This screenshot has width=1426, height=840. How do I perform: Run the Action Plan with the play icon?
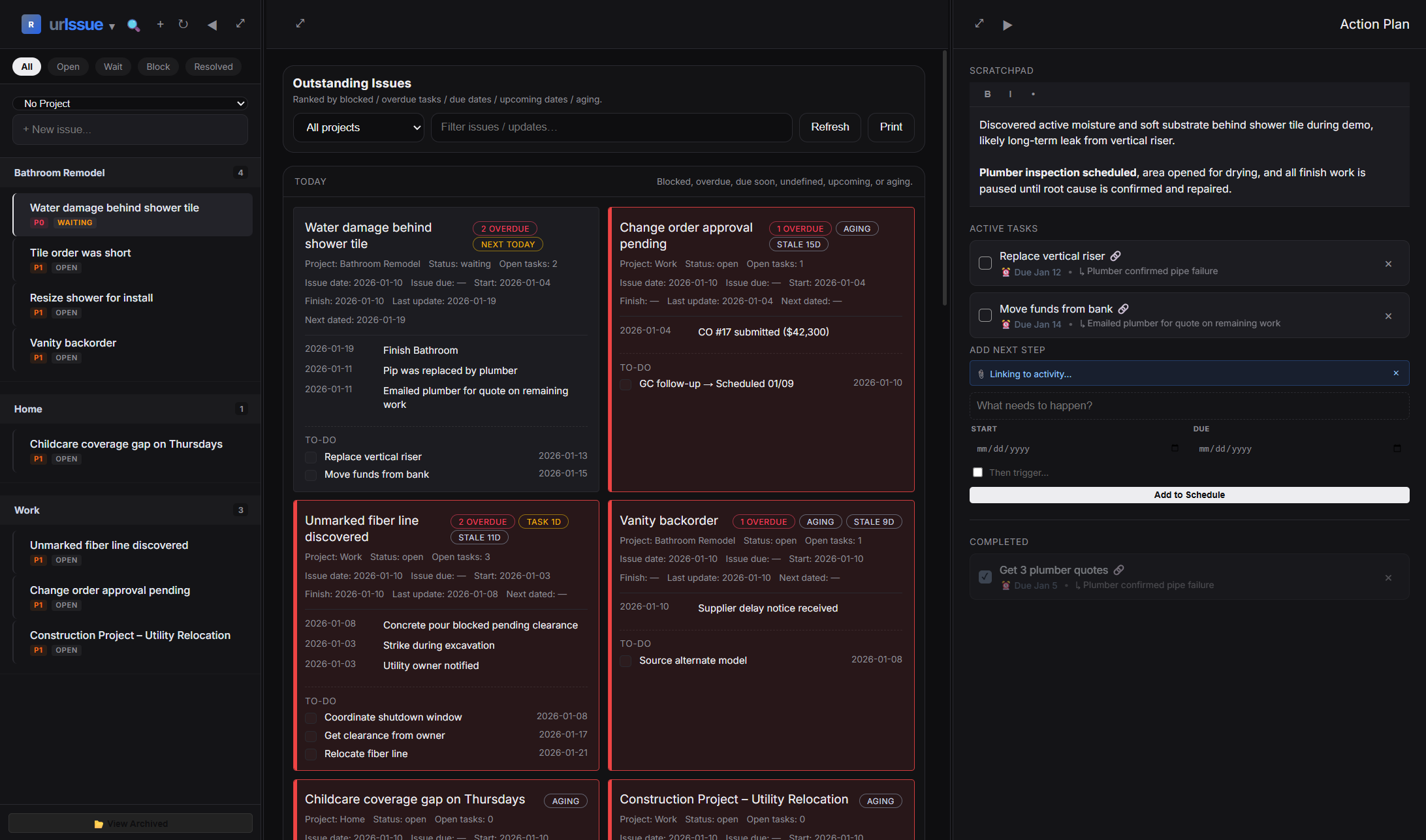tap(1007, 25)
